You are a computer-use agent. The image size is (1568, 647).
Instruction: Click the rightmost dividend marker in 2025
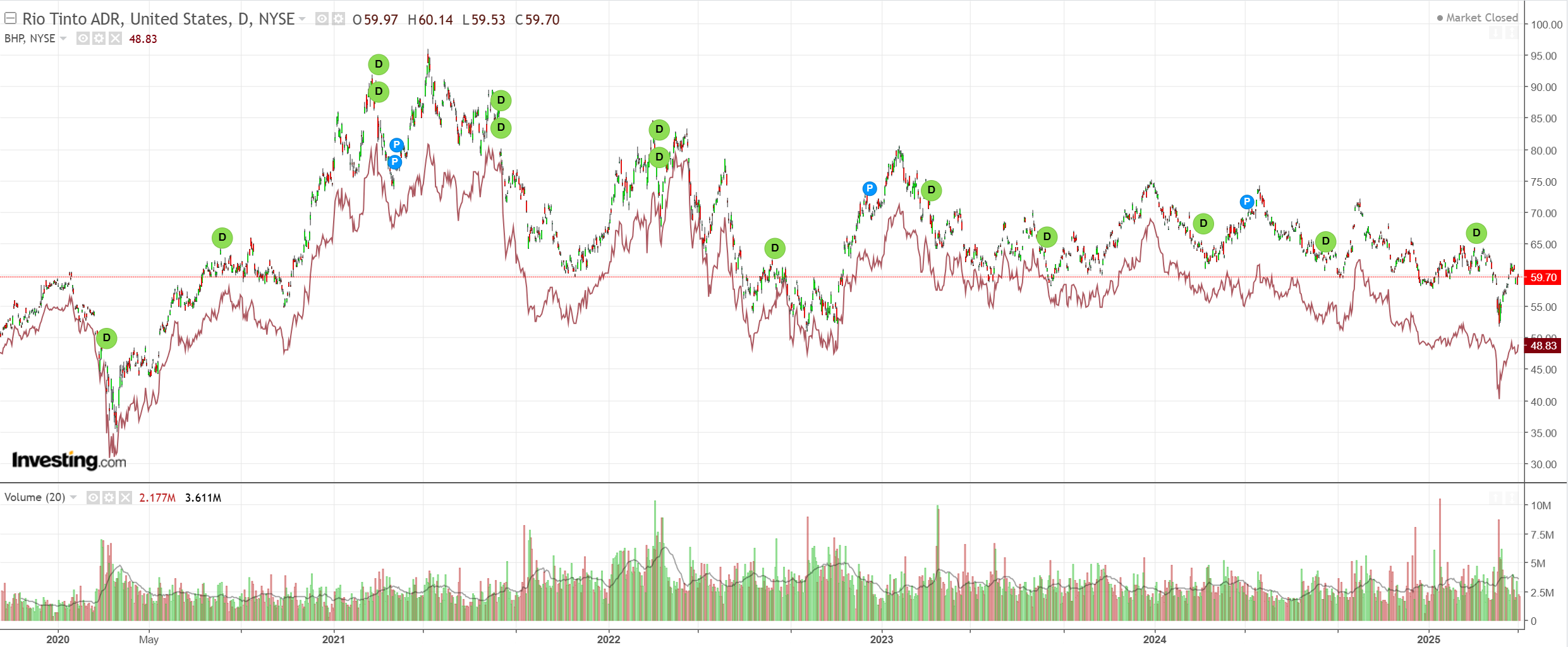click(1476, 233)
